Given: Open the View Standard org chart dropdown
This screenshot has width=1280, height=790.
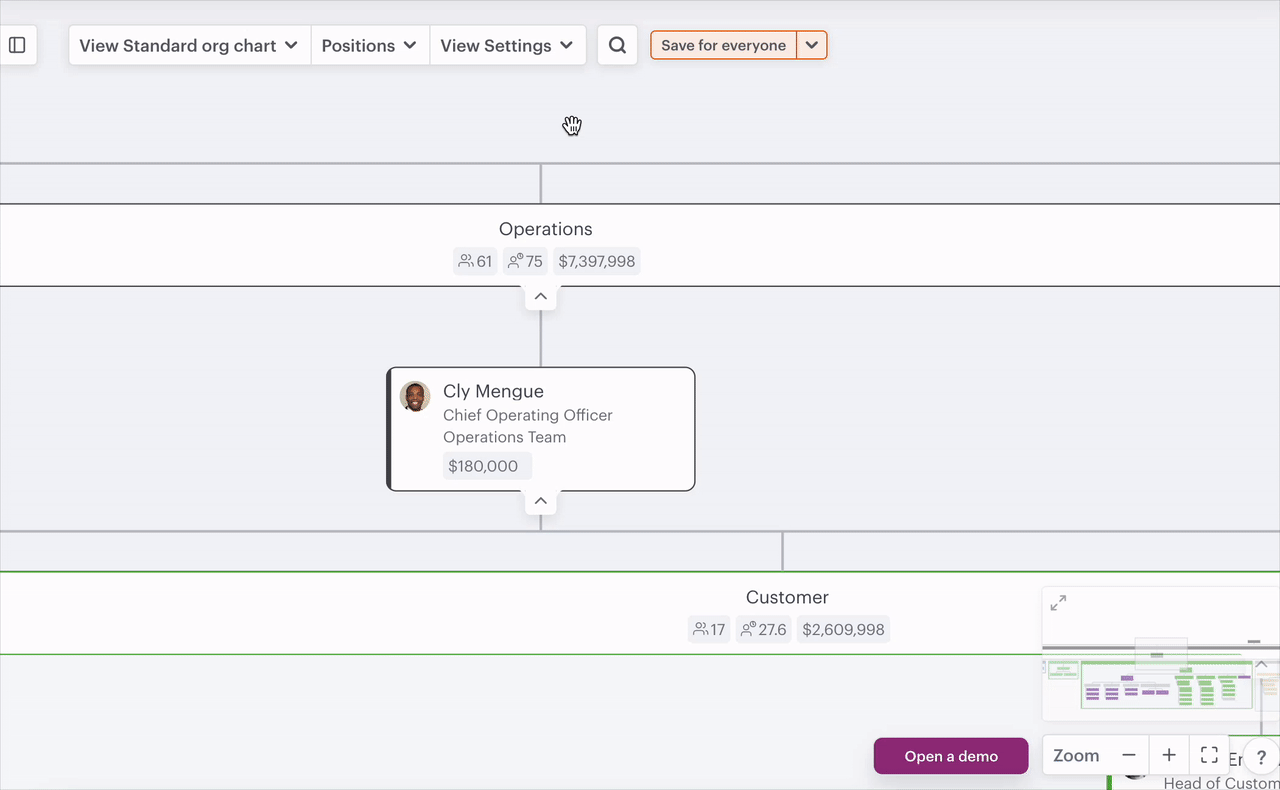Looking at the screenshot, I should pos(189,45).
